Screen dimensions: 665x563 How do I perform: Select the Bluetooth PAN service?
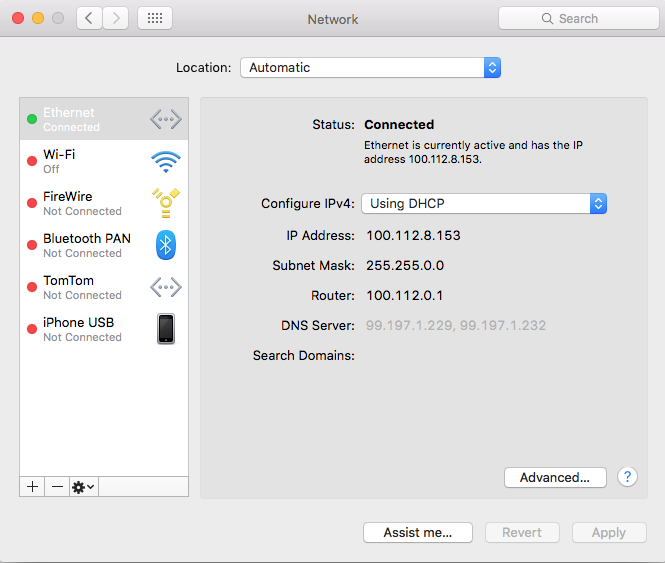coord(104,245)
